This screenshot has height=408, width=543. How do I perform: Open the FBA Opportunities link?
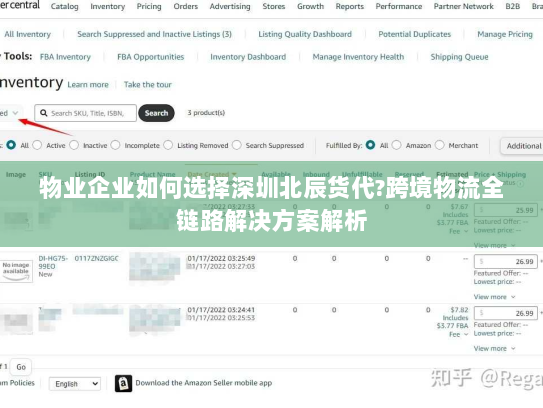coord(151,57)
